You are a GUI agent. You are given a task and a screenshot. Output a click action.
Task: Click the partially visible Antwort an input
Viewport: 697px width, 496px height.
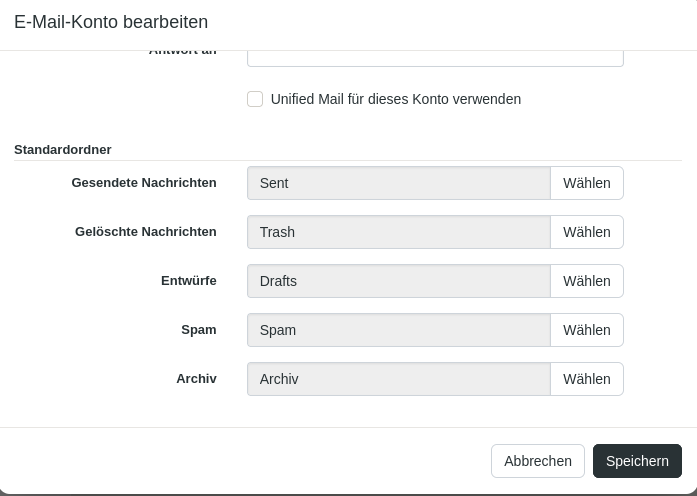coord(435,57)
